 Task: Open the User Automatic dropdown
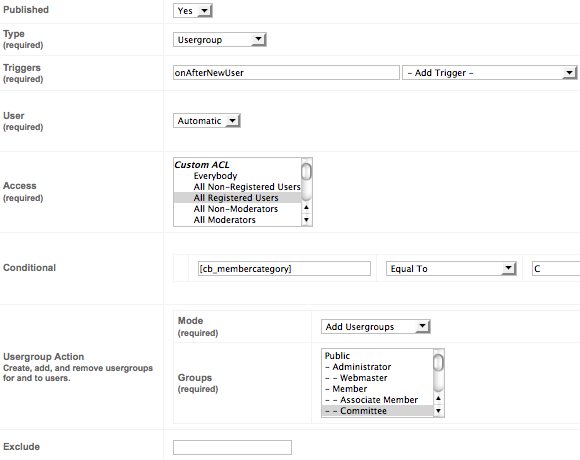point(207,121)
